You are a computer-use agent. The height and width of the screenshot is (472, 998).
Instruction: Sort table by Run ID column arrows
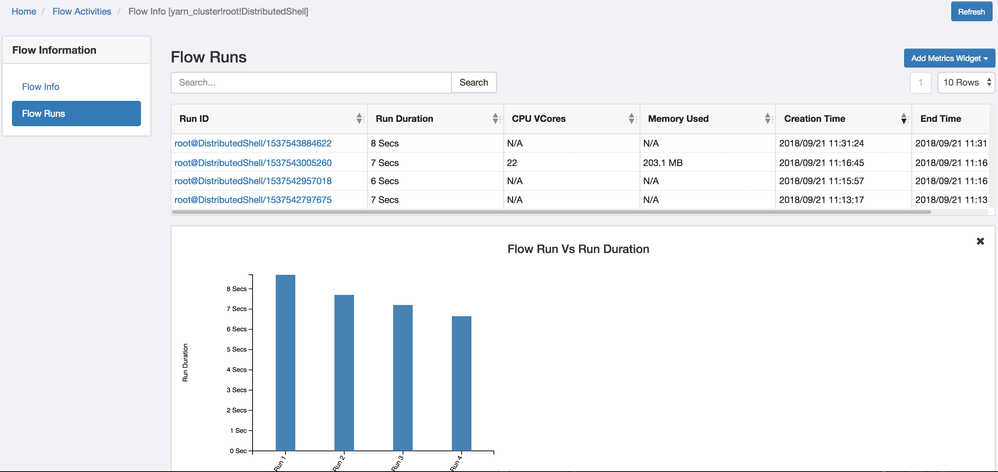(359, 119)
